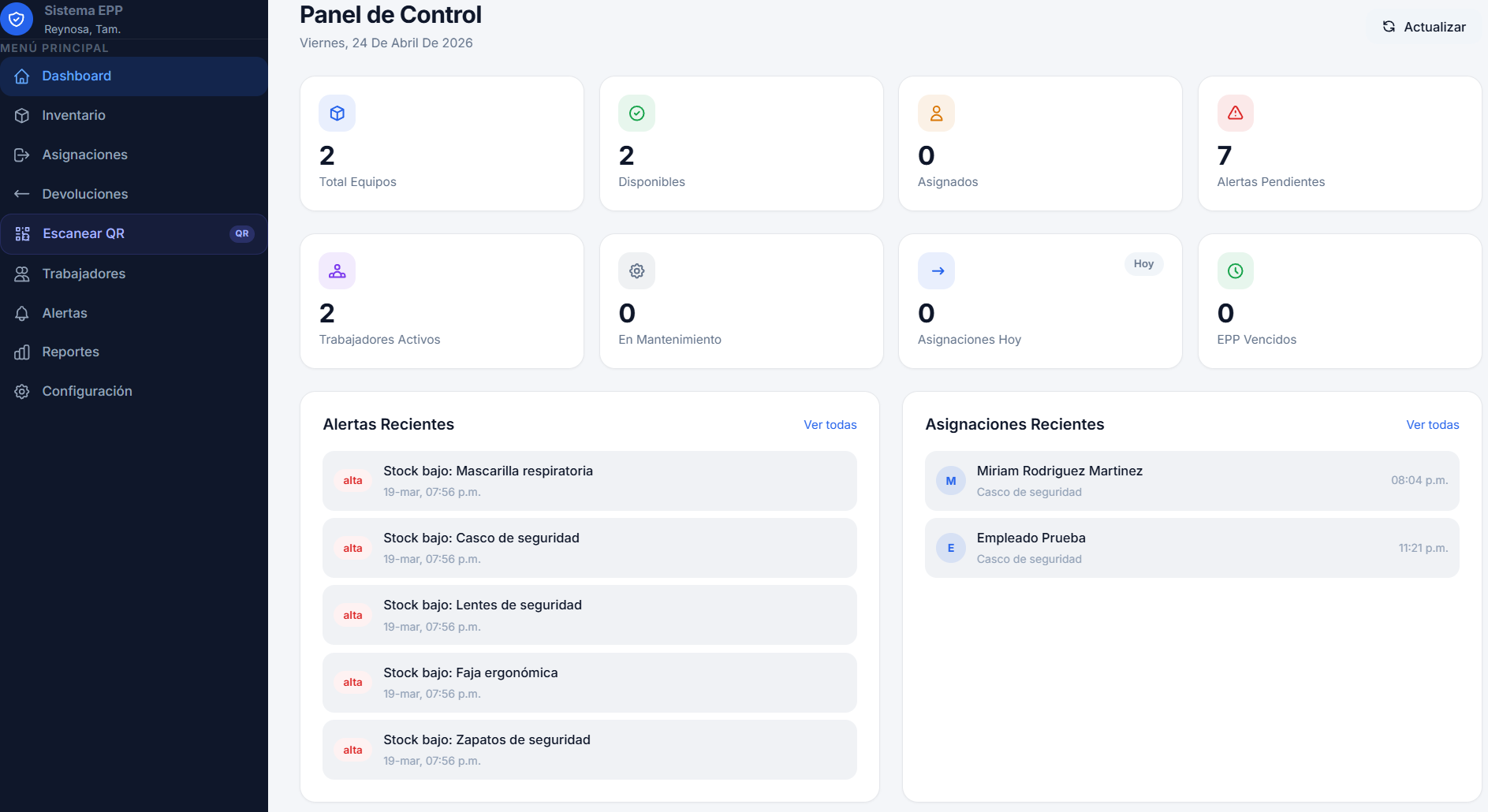Screen dimensions: 1488x812
Task: Click the orange person Asignados icon
Action: click(x=936, y=114)
